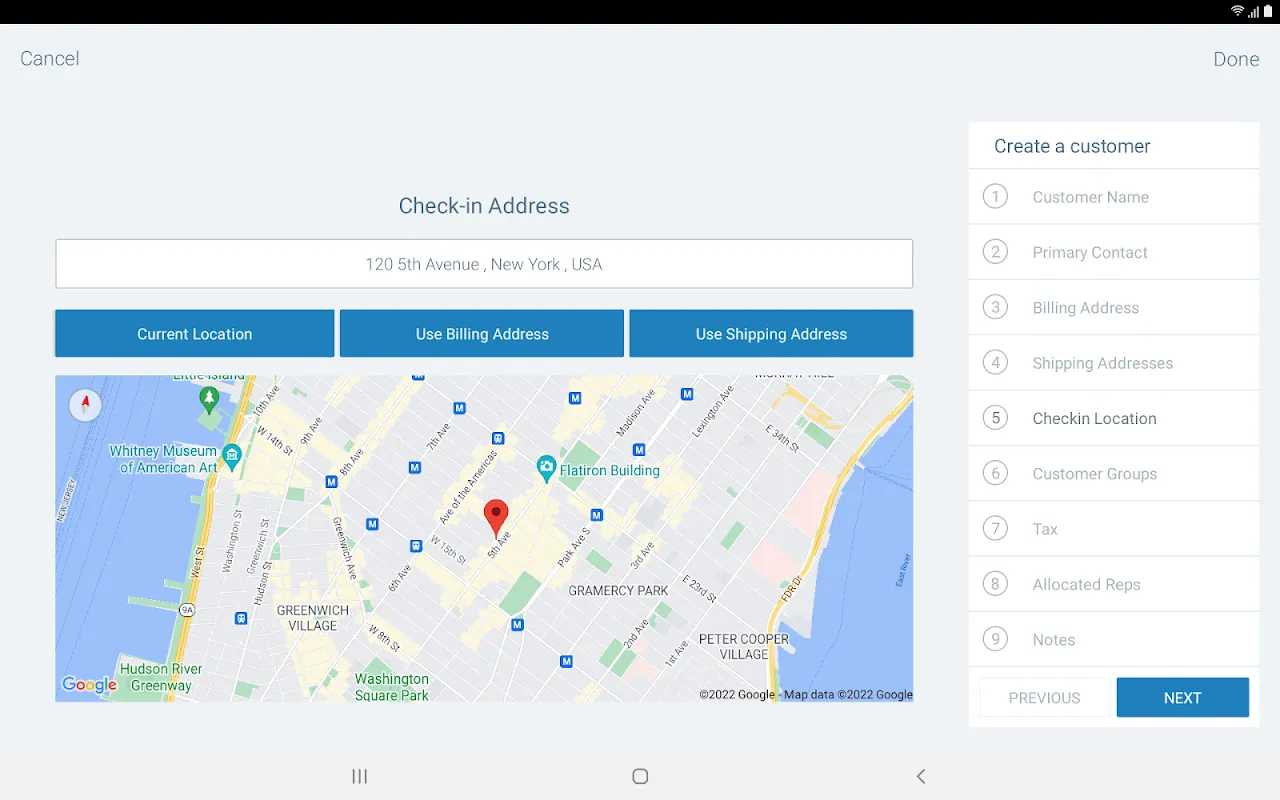This screenshot has height=800, width=1280.
Task: Go to step 7 Tax
Action: point(1114,529)
